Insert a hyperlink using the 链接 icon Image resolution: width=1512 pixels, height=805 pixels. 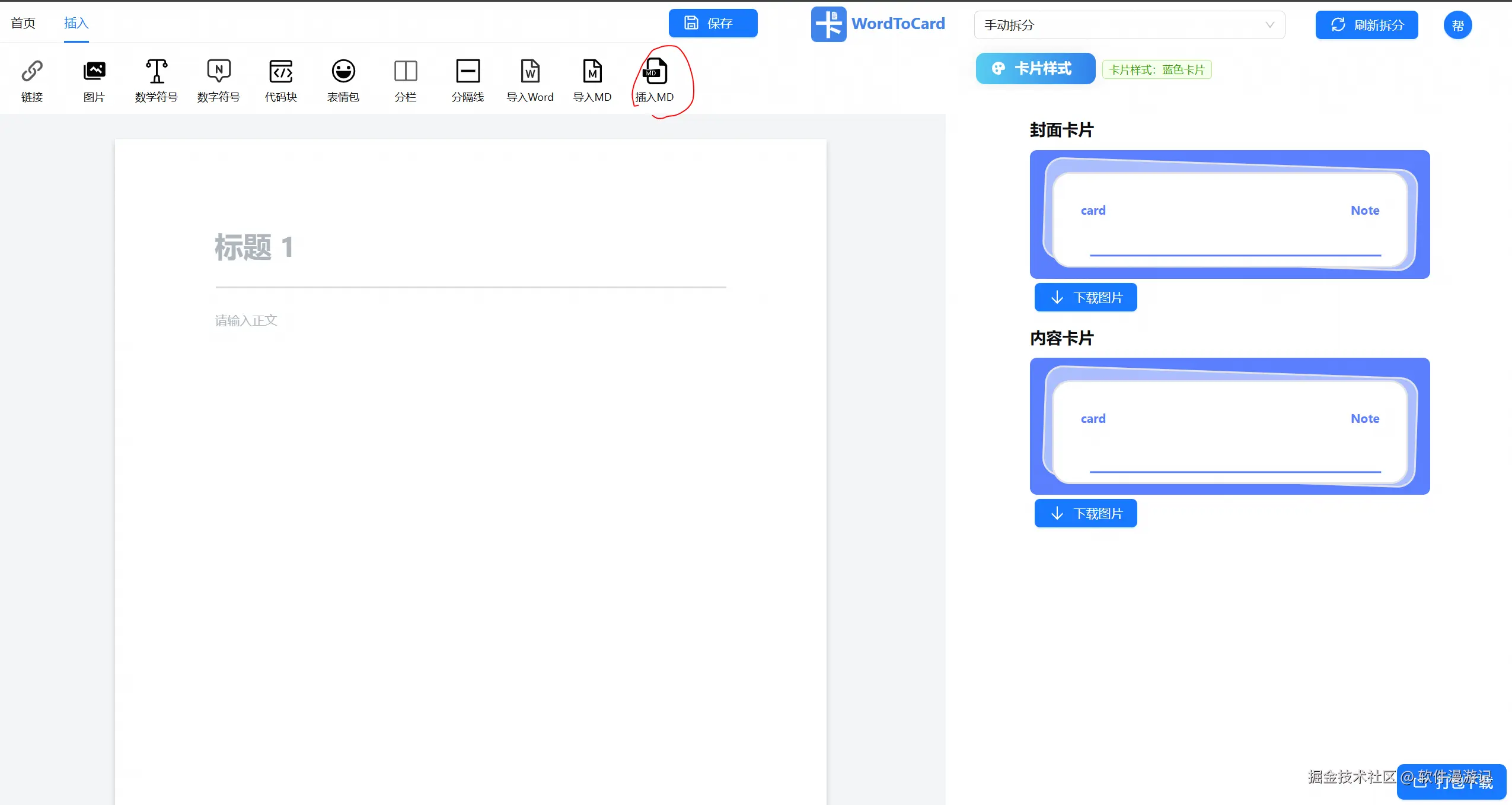click(33, 79)
